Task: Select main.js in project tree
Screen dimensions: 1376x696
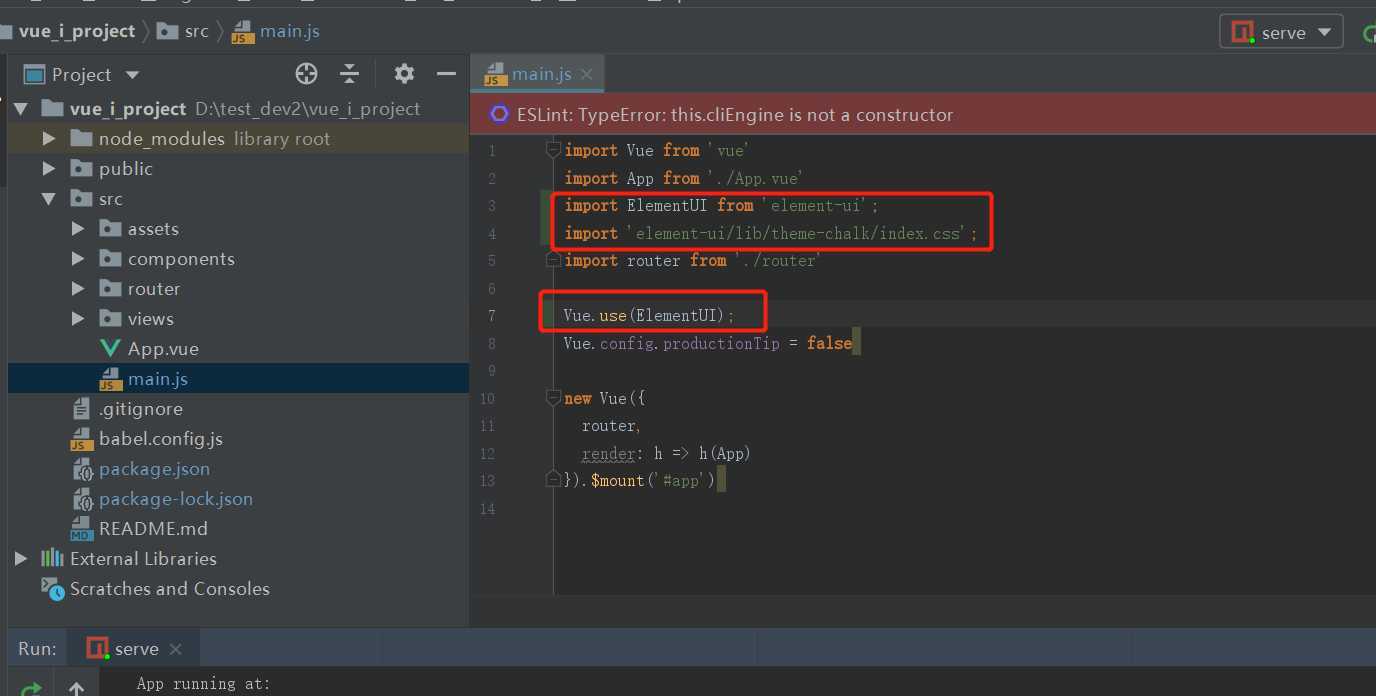Action: pyautogui.click(x=158, y=379)
